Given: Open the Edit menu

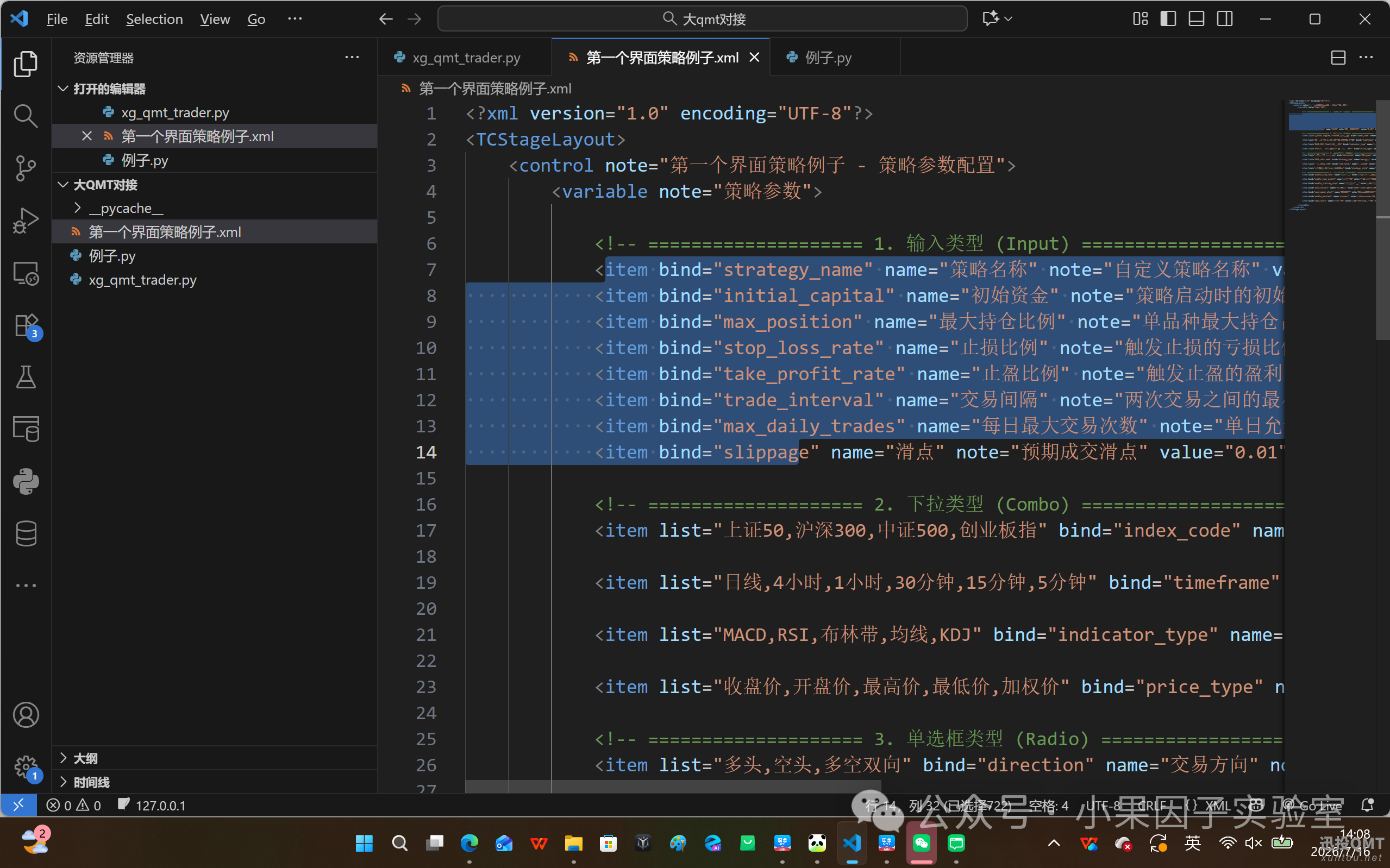Looking at the screenshot, I should [x=97, y=19].
